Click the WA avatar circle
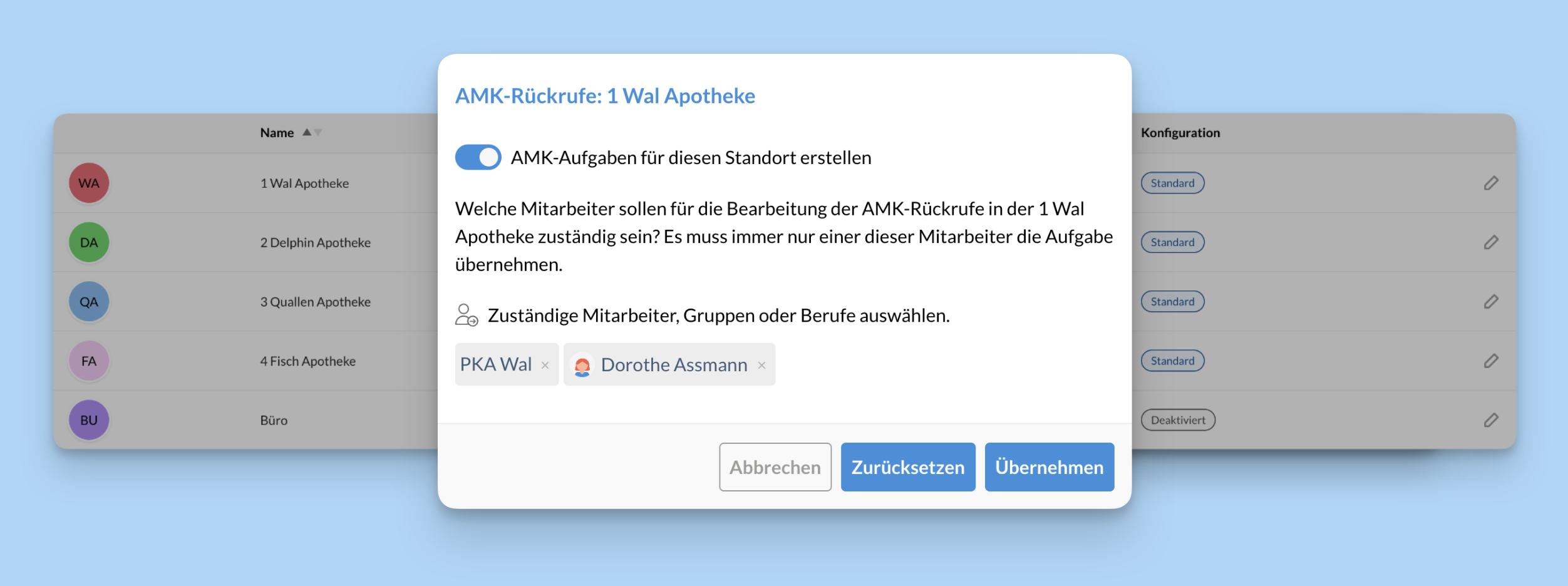Image resolution: width=1568 pixels, height=586 pixels. (89, 183)
